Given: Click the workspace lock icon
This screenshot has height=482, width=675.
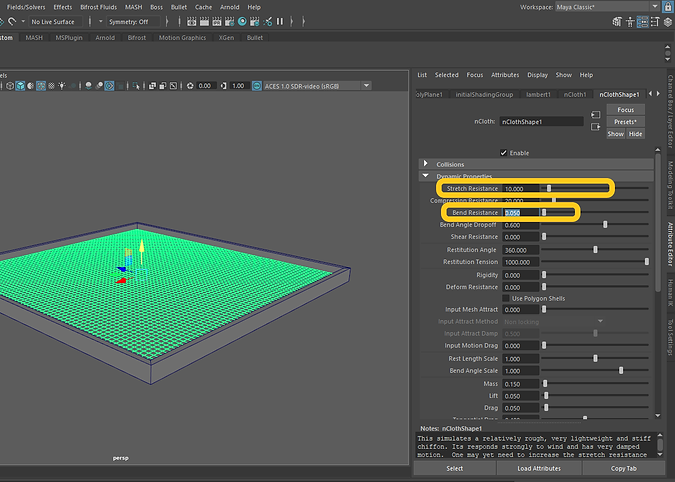Looking at the screenshot, I should point(668,6).
